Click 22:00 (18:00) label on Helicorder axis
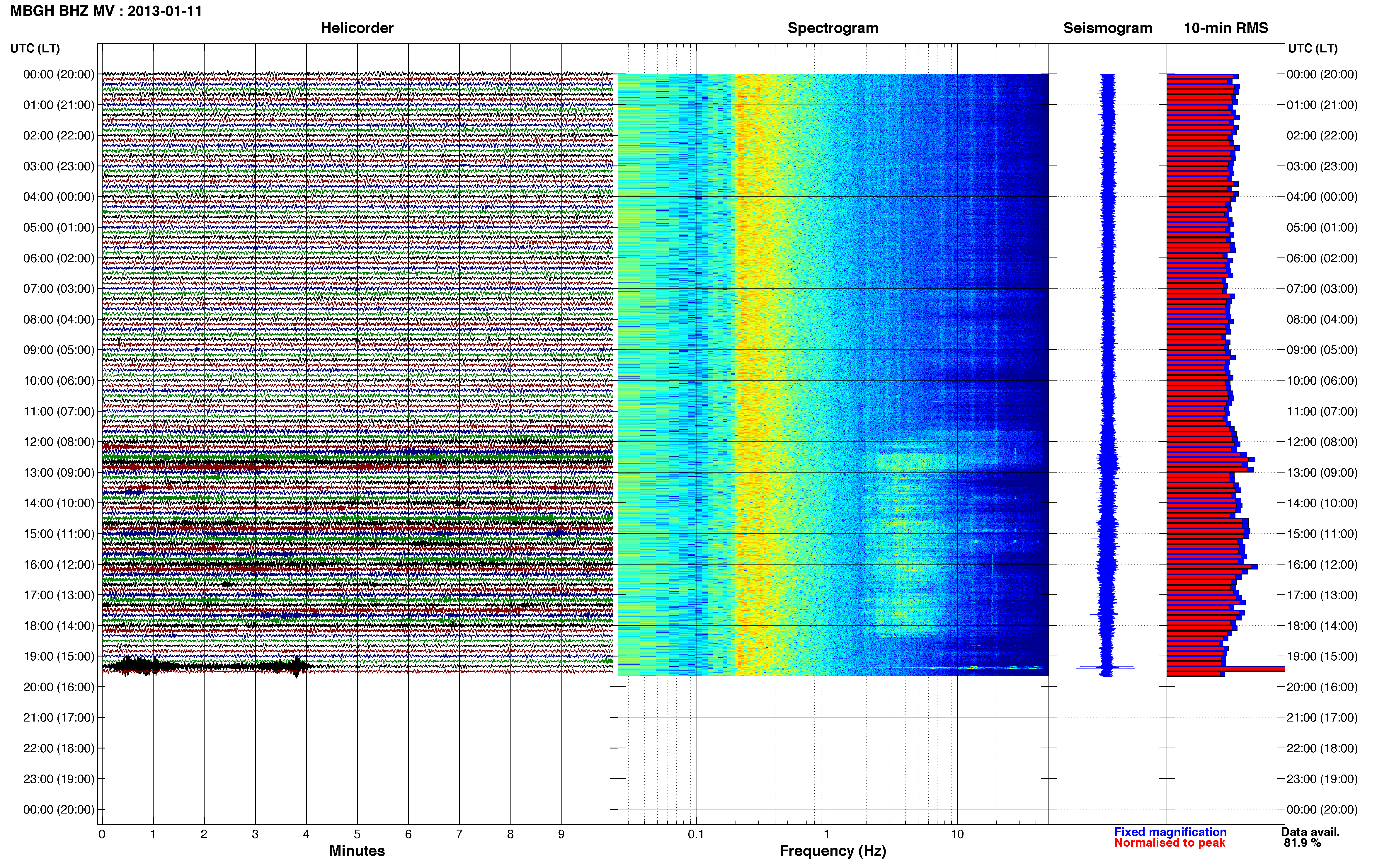 click(x=59, y=748)
